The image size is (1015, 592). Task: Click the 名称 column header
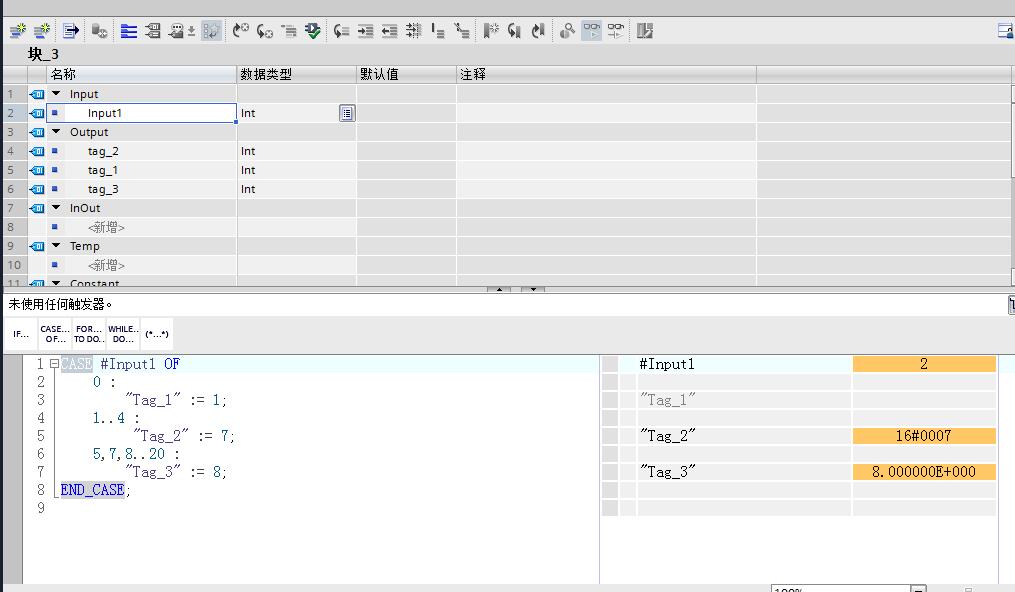tap(142, 74)
